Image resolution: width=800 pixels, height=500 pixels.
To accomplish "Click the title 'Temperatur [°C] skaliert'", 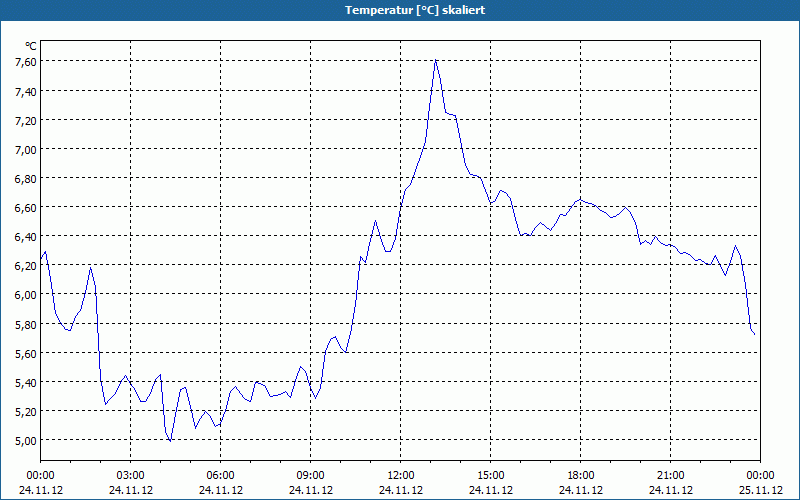I will [415, 10].
